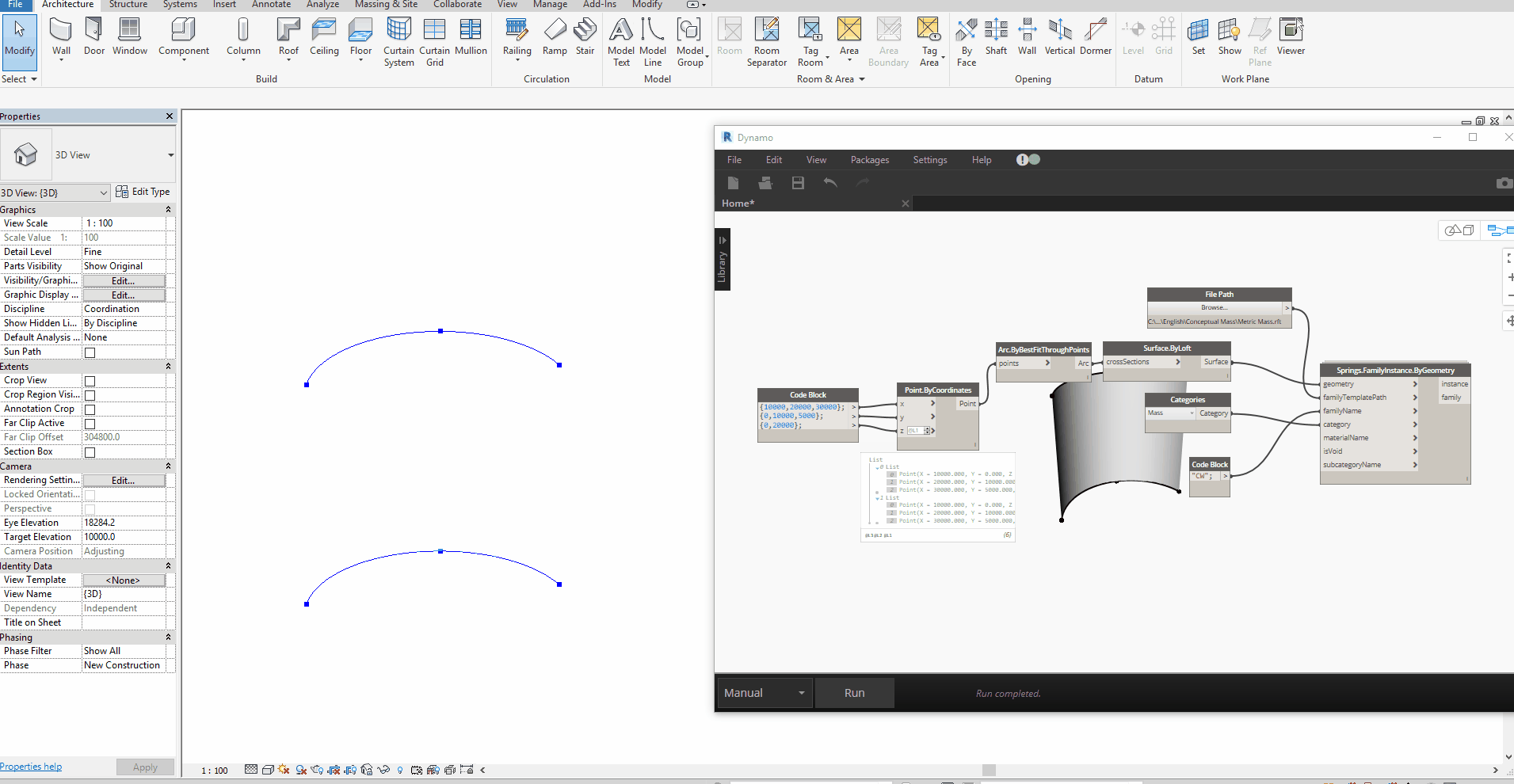Open the Packages menu in Dynamo
The image size is (1514, 784).
(x=869, y=160)
